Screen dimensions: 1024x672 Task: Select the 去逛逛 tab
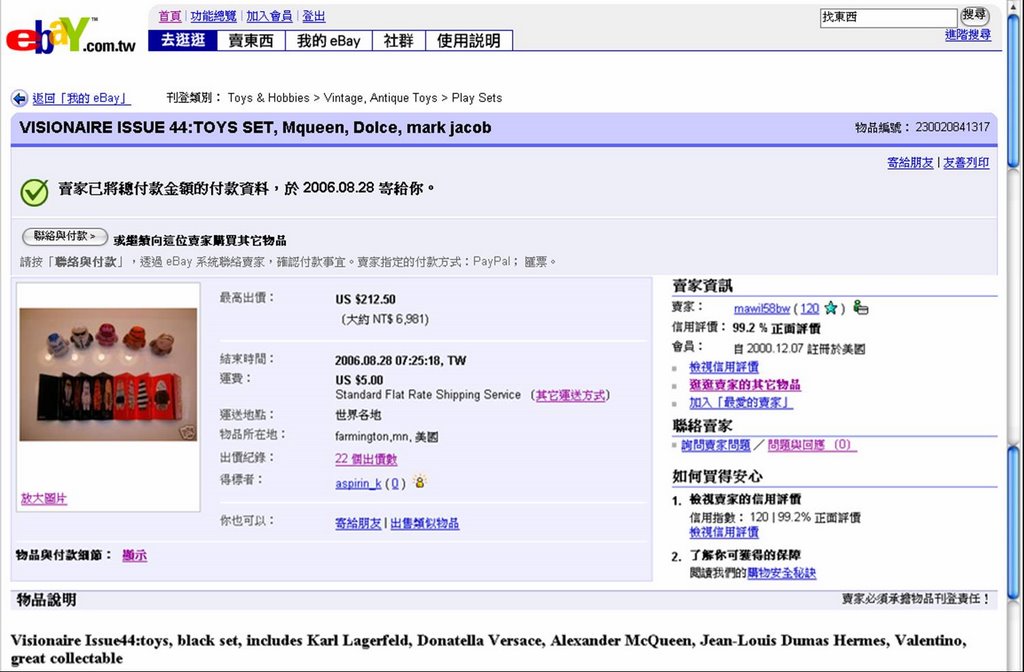183,40
